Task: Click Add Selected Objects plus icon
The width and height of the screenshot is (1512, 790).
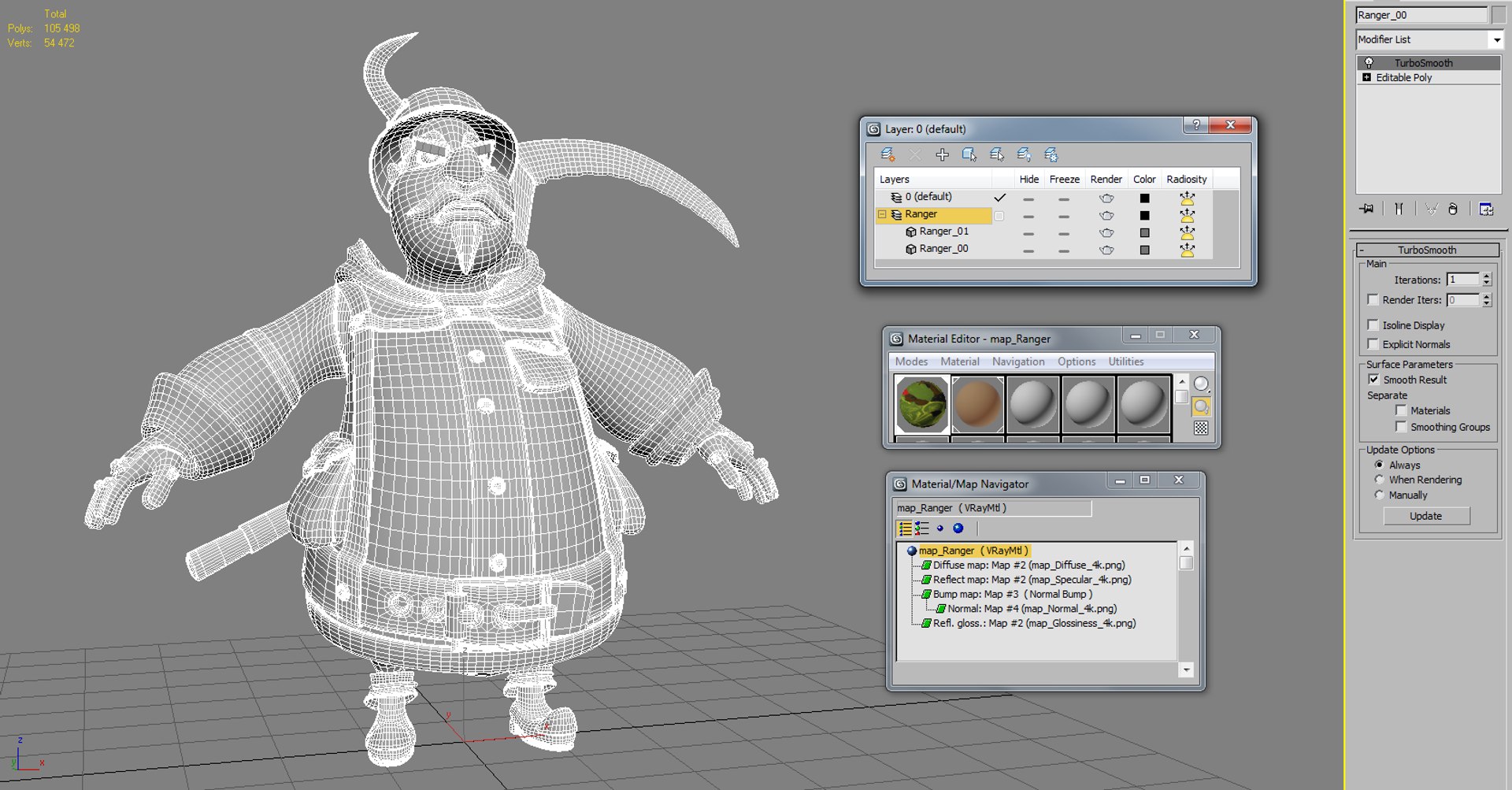Action: [x=942, y=154]
